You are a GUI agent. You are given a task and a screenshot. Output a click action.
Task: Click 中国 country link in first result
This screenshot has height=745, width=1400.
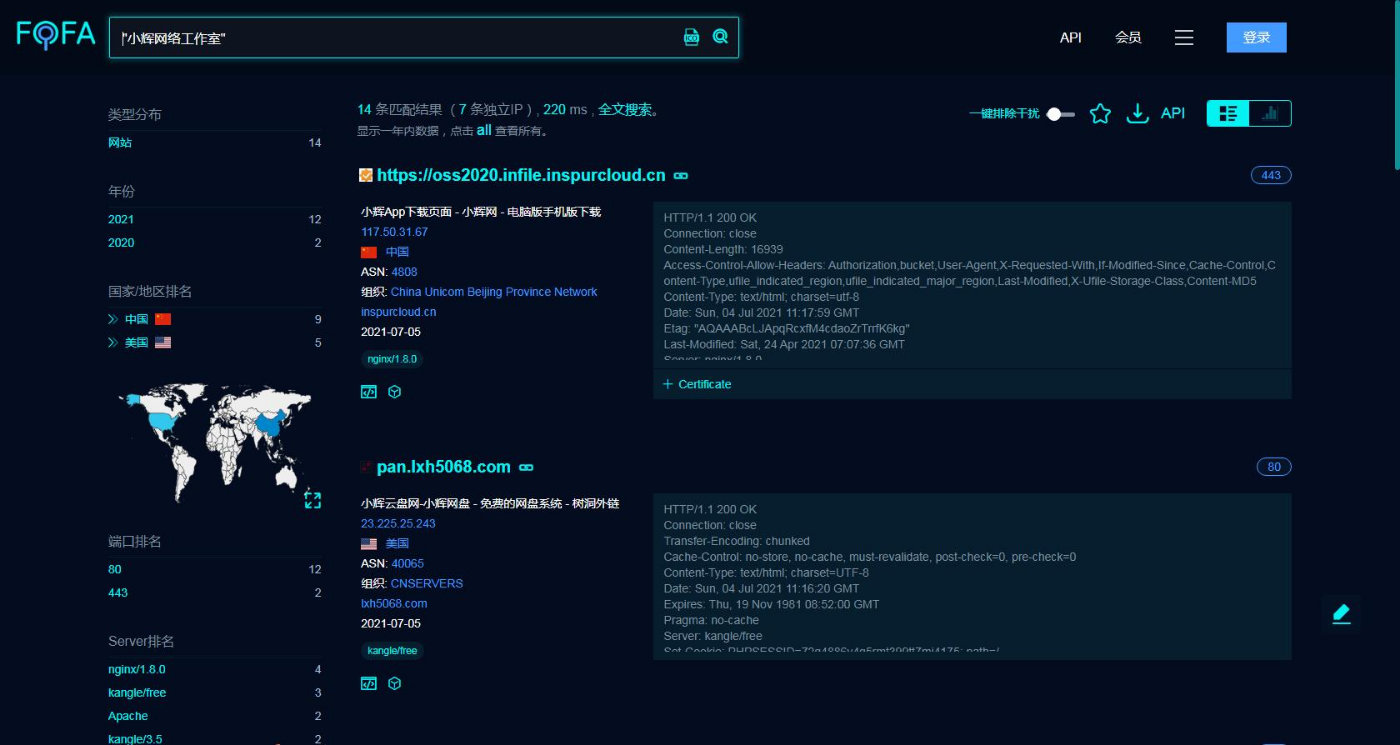(397, 252)
